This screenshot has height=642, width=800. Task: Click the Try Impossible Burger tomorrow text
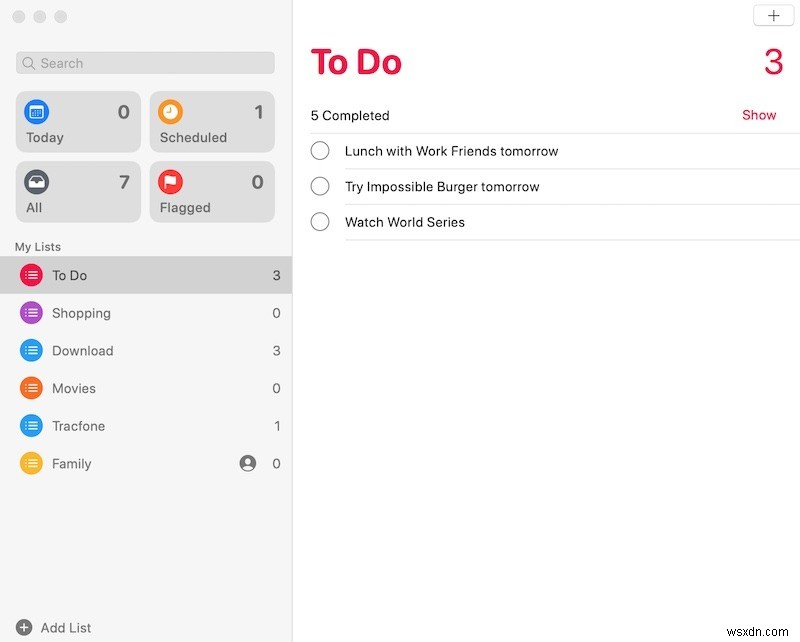(442, 187)
